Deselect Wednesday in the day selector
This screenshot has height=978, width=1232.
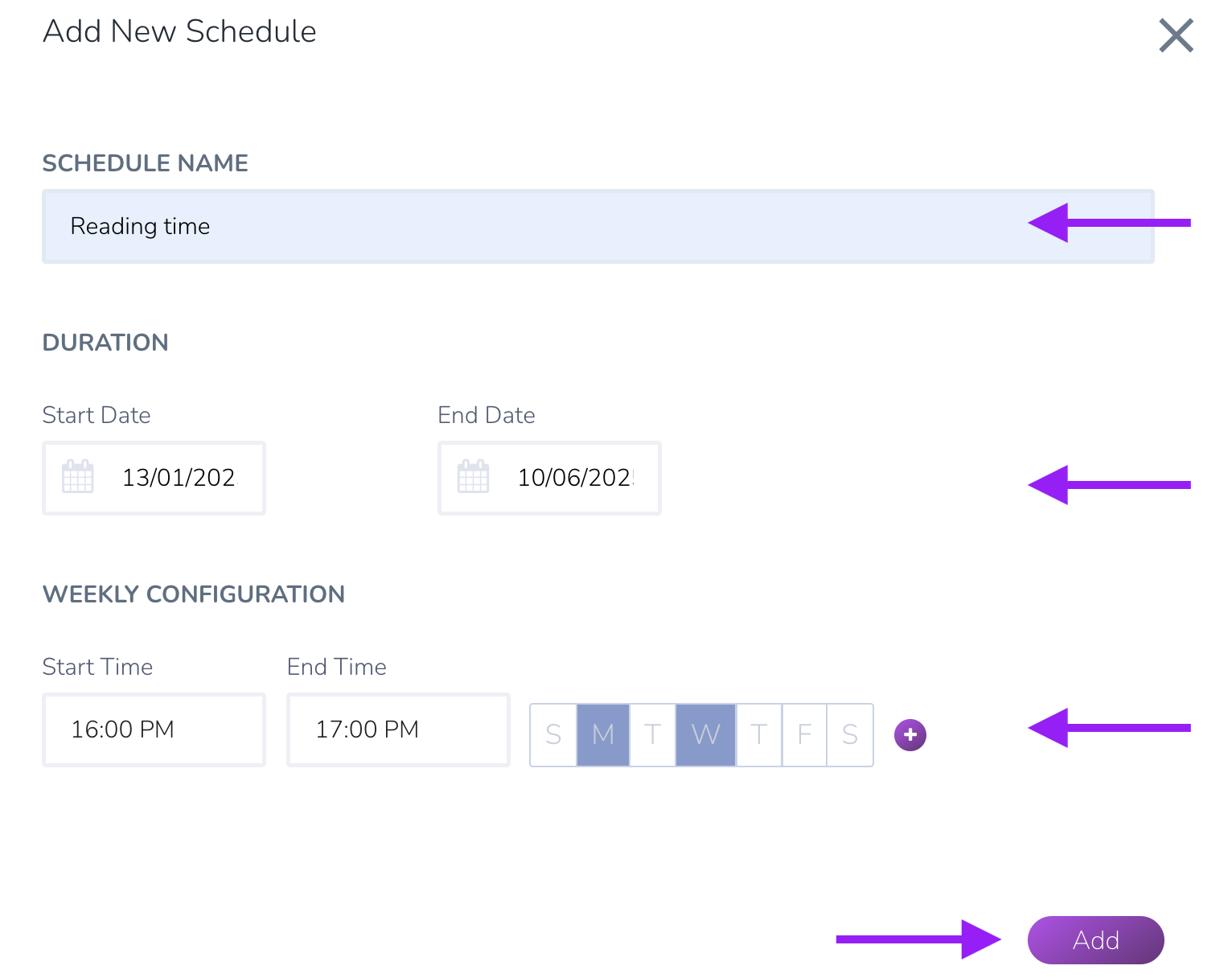(705, 734)
